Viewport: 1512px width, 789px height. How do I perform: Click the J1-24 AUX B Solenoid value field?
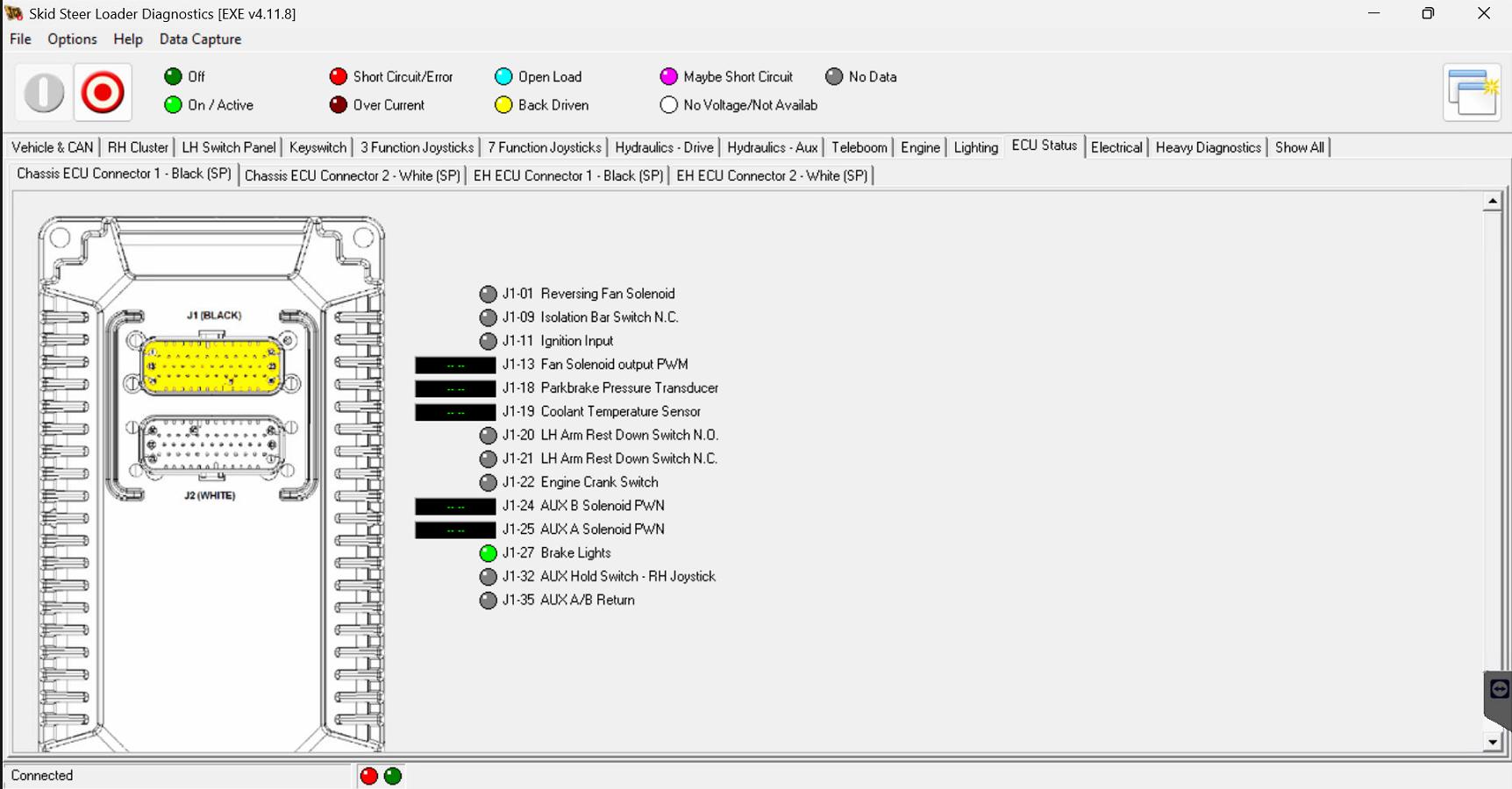pyautogui.click(x=455, y=506)
